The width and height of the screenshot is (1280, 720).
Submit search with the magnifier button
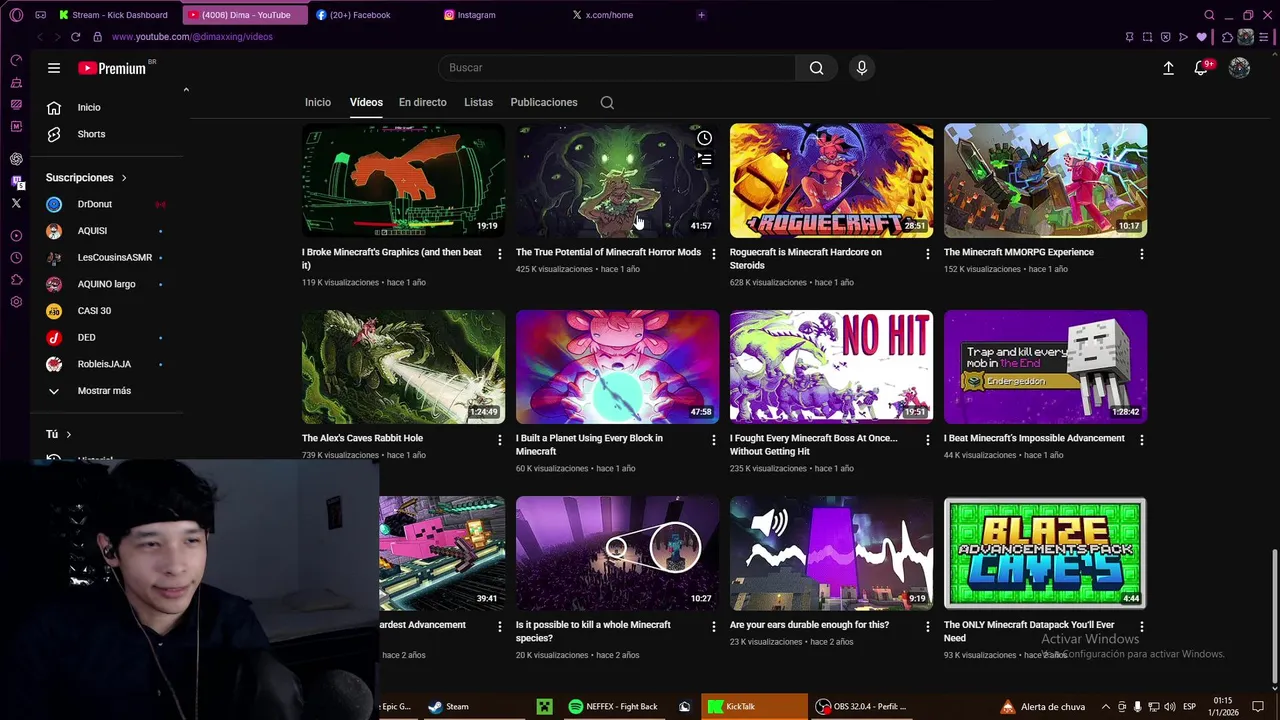click(x=817, y=68)
